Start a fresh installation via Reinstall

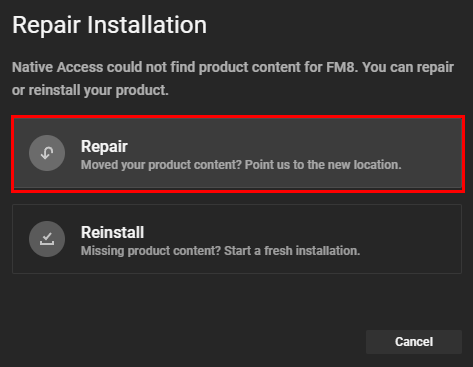237,239
